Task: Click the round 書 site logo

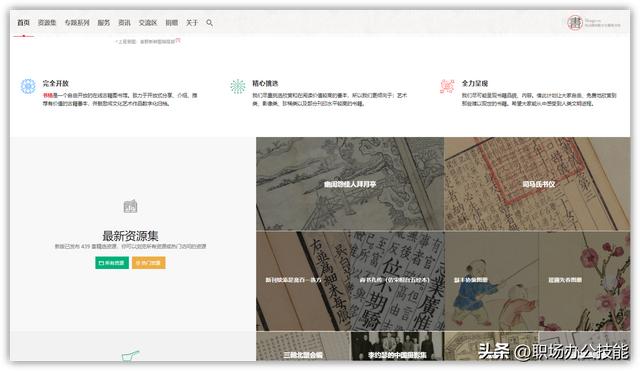Action: click(575, 23)
